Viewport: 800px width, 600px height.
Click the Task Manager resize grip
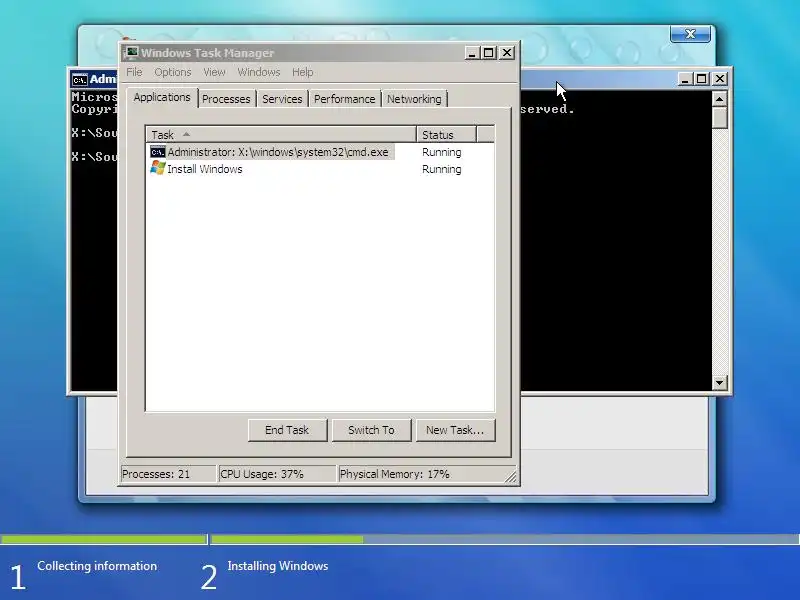click(x=510, y=477)
